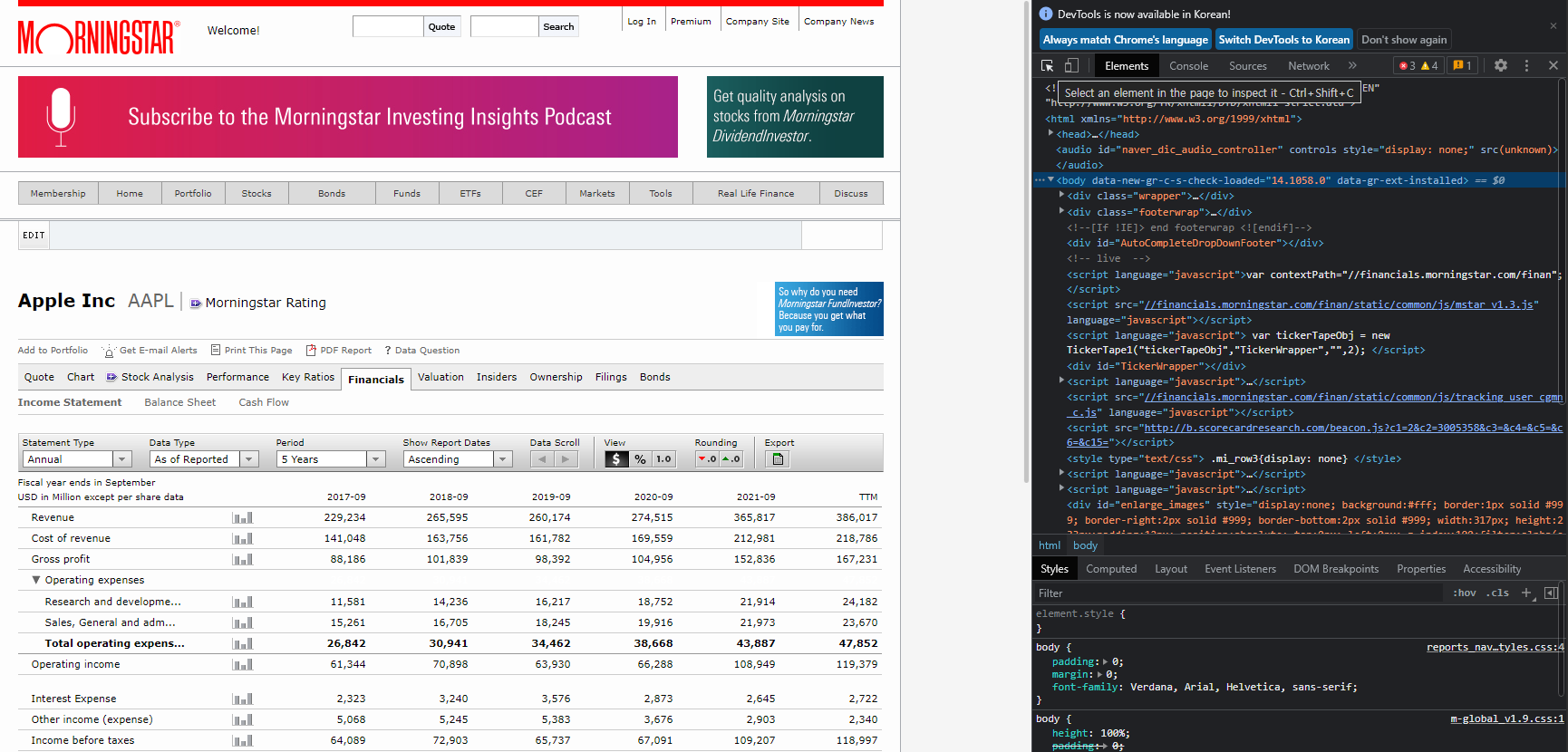
Task: Open the Show Report Dates Ascending dropdown
Action: click(x=458, y=459)
